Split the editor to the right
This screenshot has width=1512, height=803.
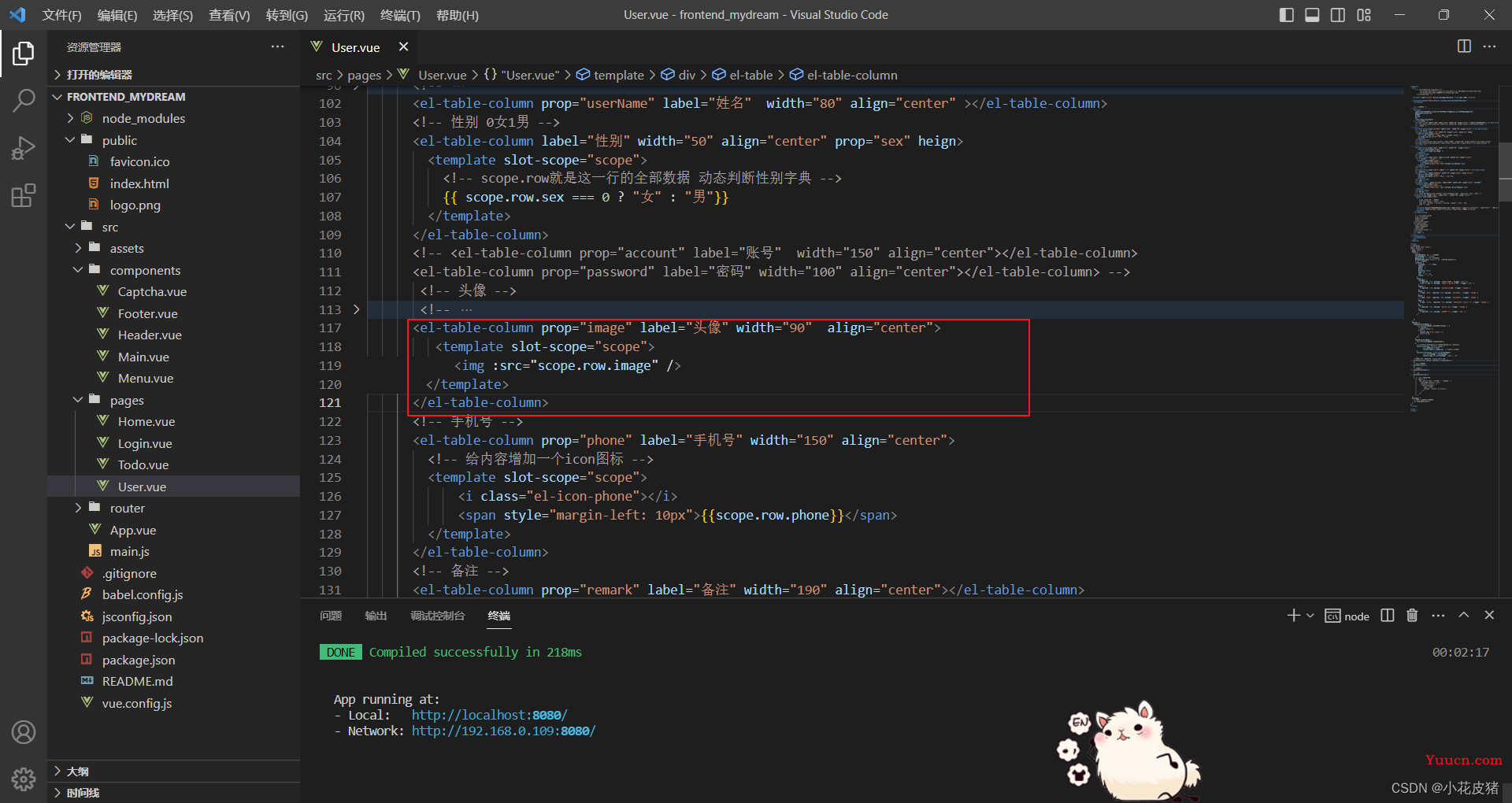[x=1464, y=46]
